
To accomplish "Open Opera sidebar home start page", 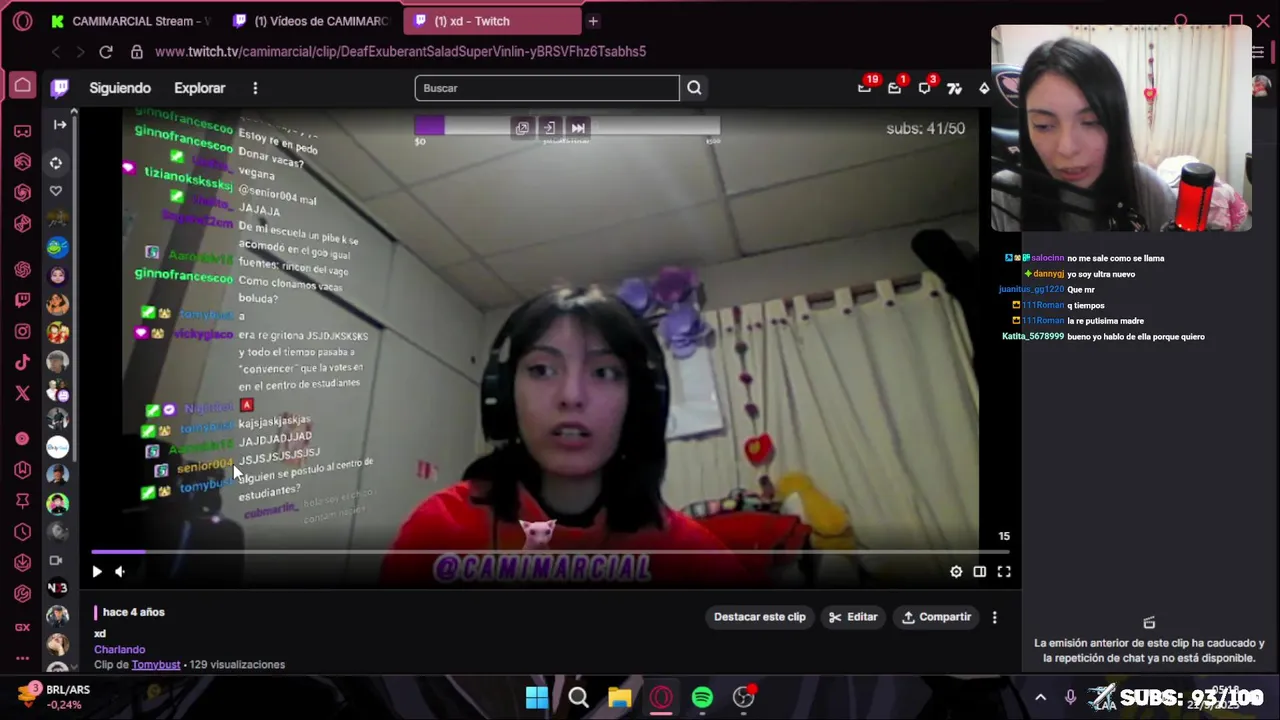I will (x=22, y=87).
